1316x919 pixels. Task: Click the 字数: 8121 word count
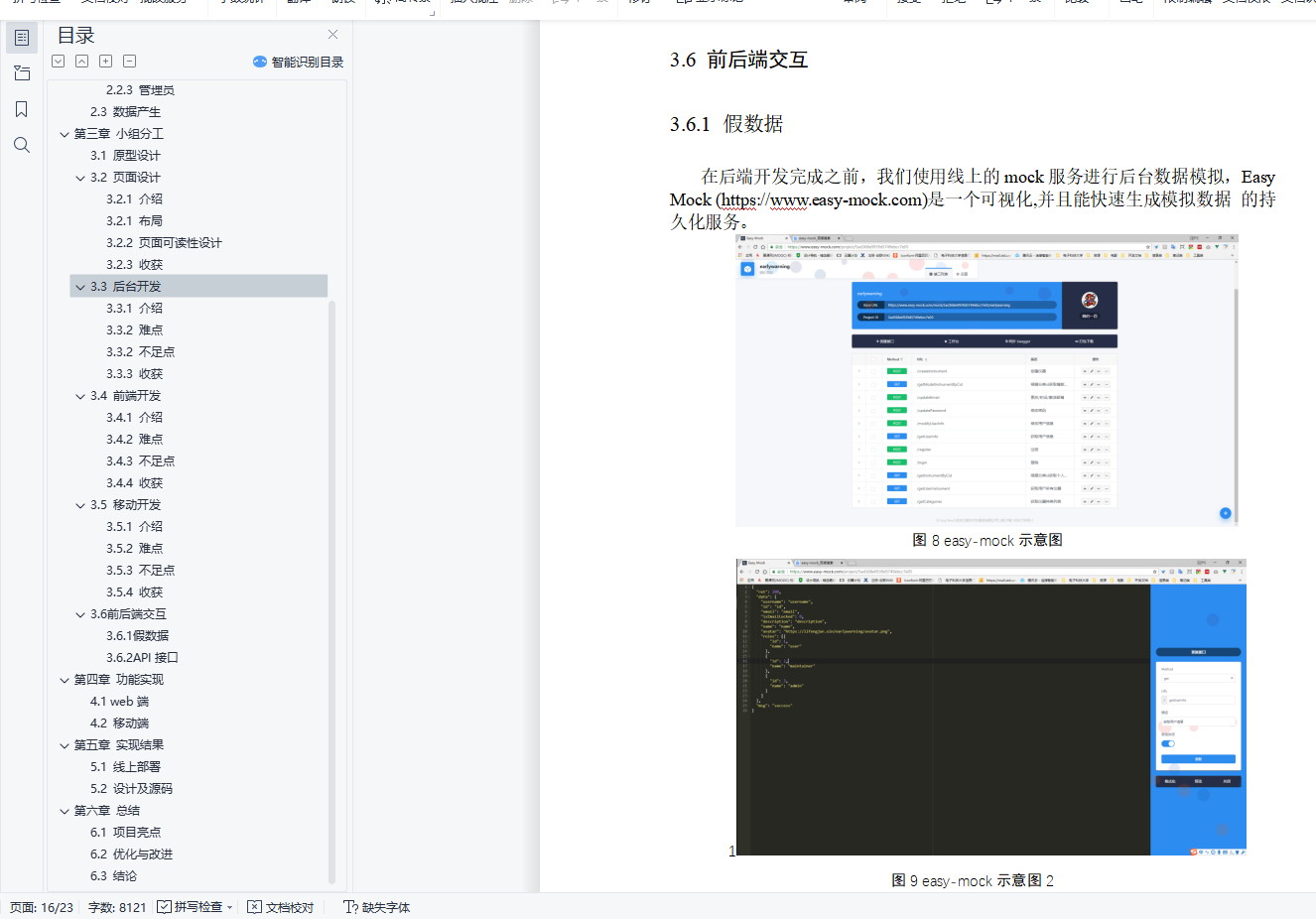click(x=117, y=907)
